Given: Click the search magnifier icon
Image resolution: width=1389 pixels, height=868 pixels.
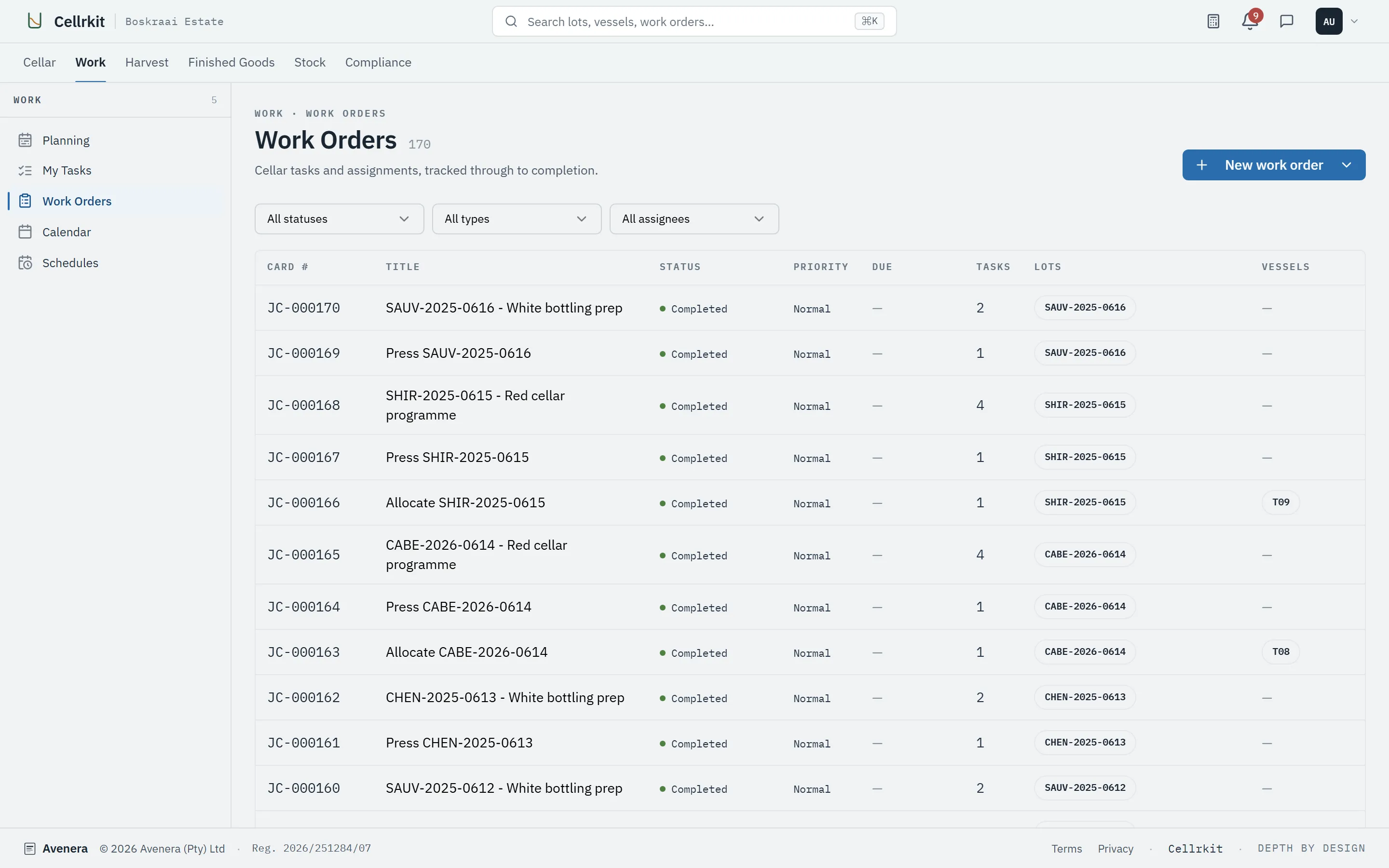Looking at the screenshot, I should (x=511, y=21).
